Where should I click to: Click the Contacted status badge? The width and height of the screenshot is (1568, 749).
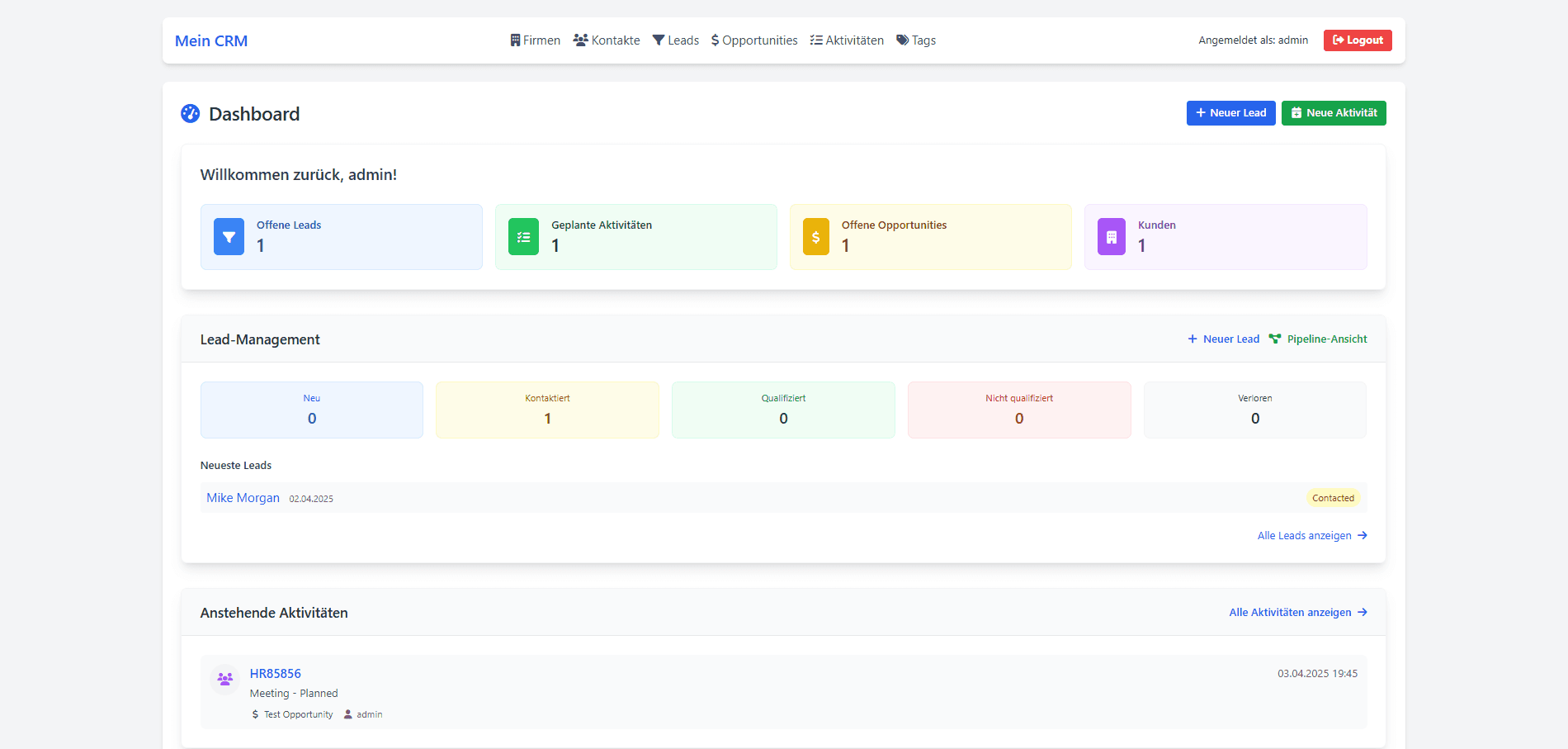[x=1334, y=497]
